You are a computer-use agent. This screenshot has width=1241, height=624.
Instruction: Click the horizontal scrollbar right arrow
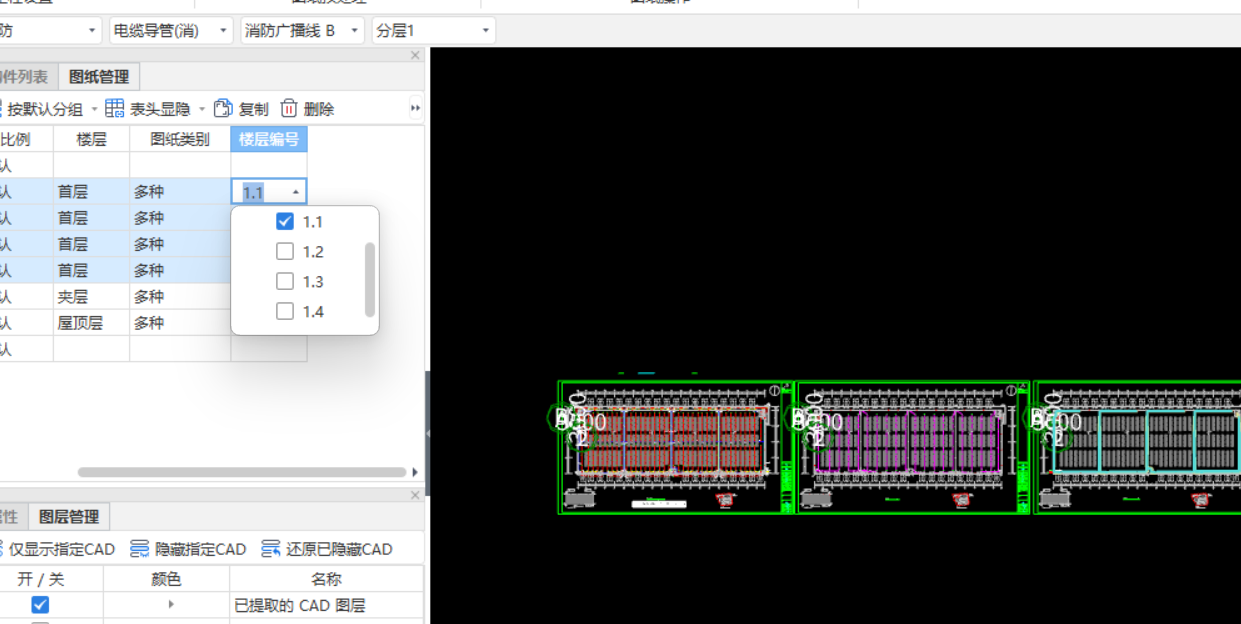415,472
